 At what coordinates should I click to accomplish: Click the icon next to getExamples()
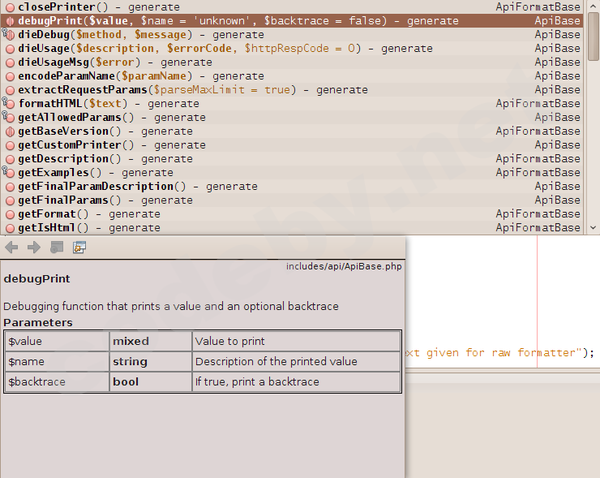(x=9, y=173)
